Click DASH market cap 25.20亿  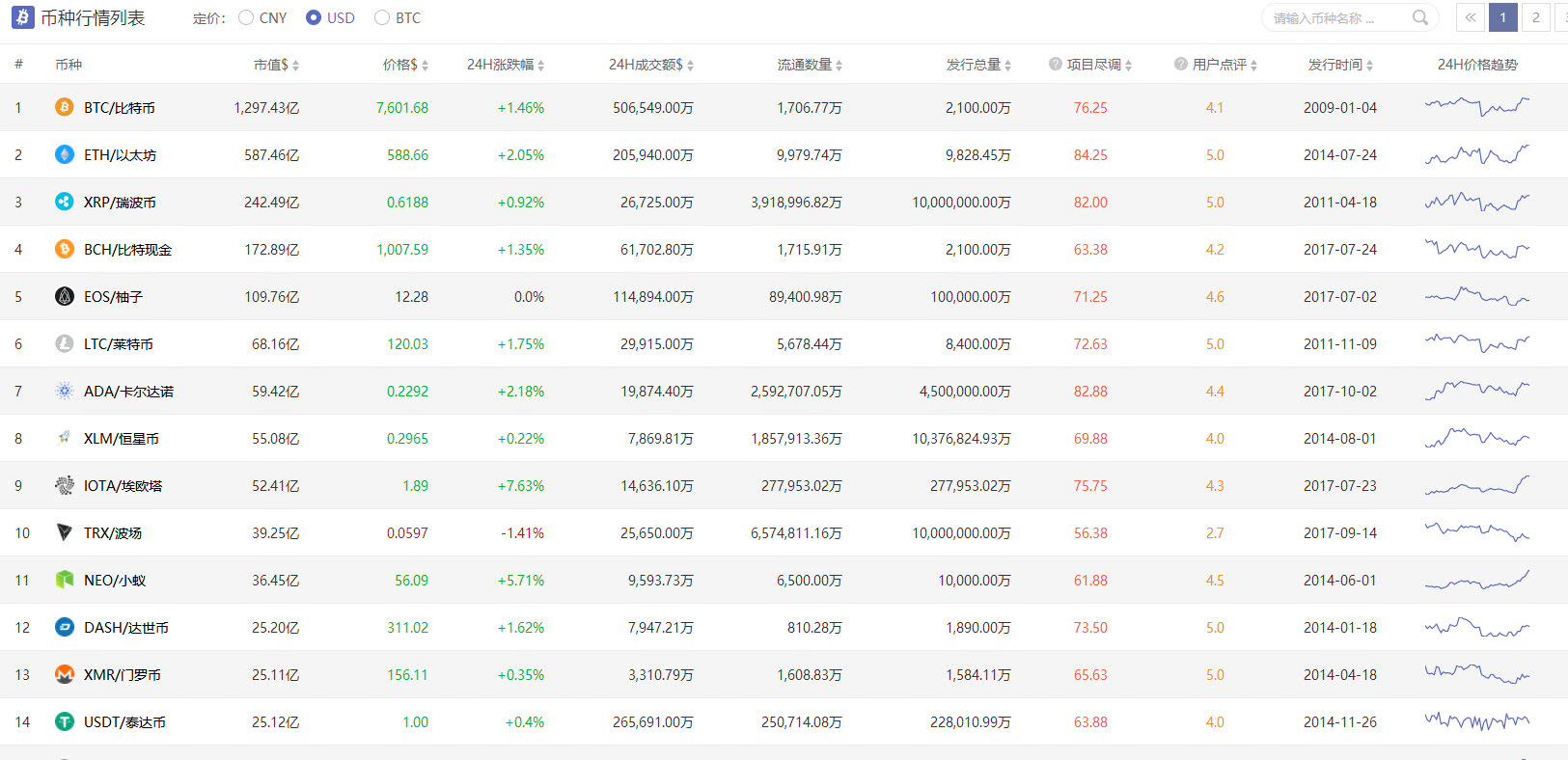[x=275, y=628]
